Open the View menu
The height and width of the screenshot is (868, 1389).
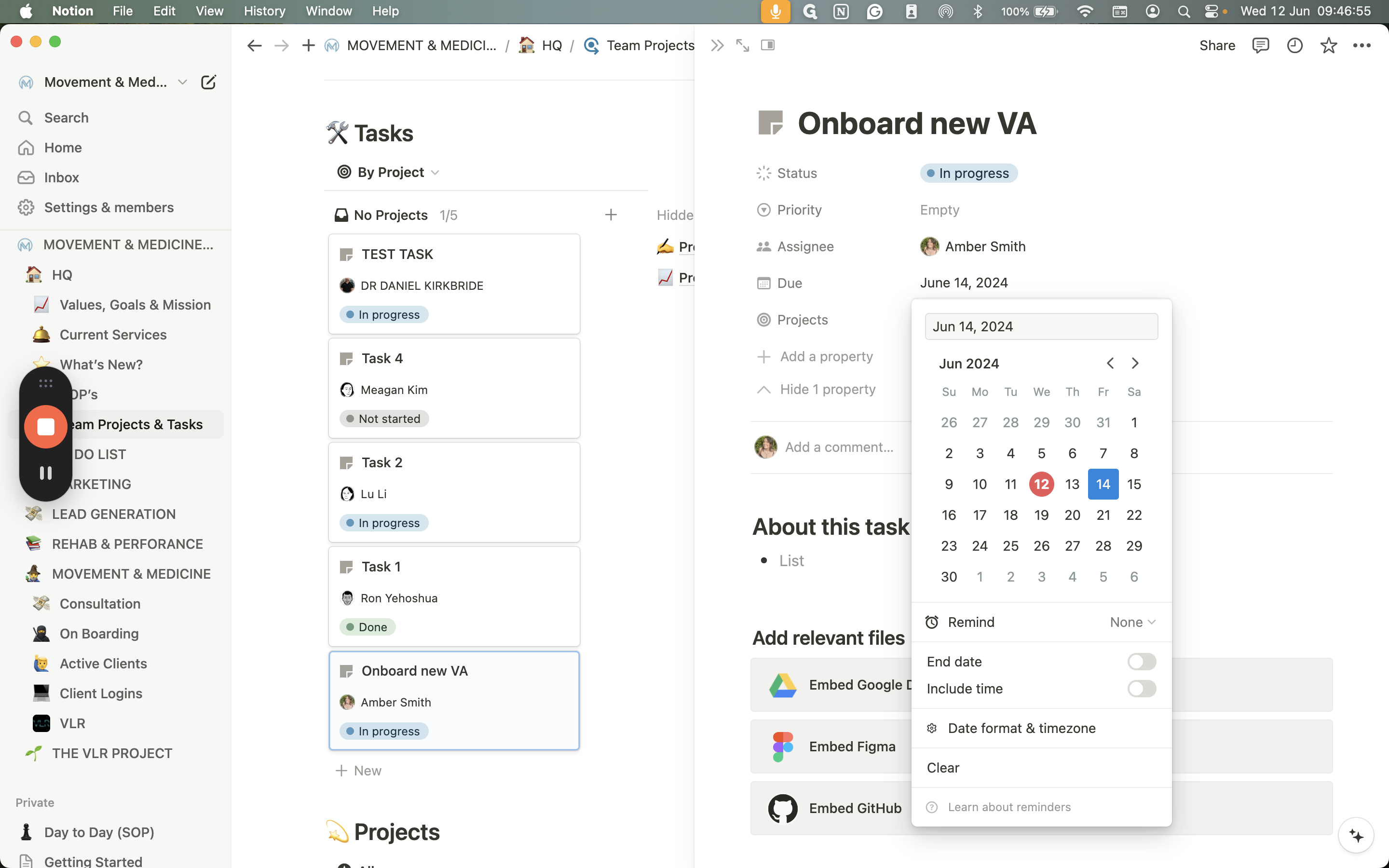point(209,12)
